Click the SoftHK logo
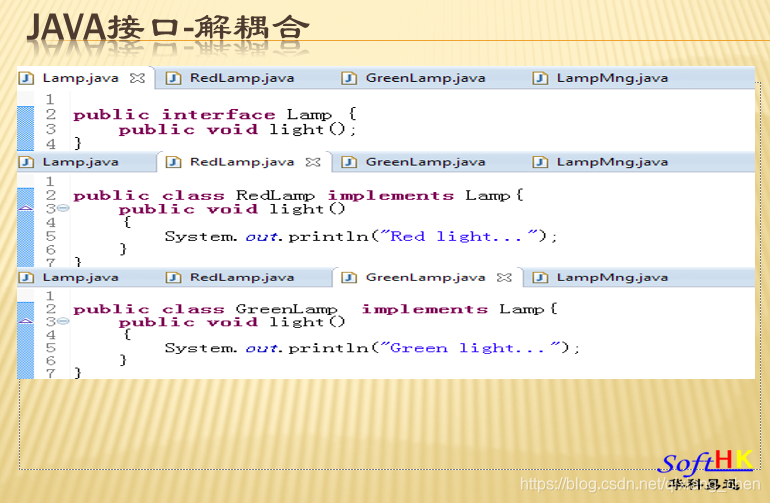The image size is (770, 503). [705, 469]
